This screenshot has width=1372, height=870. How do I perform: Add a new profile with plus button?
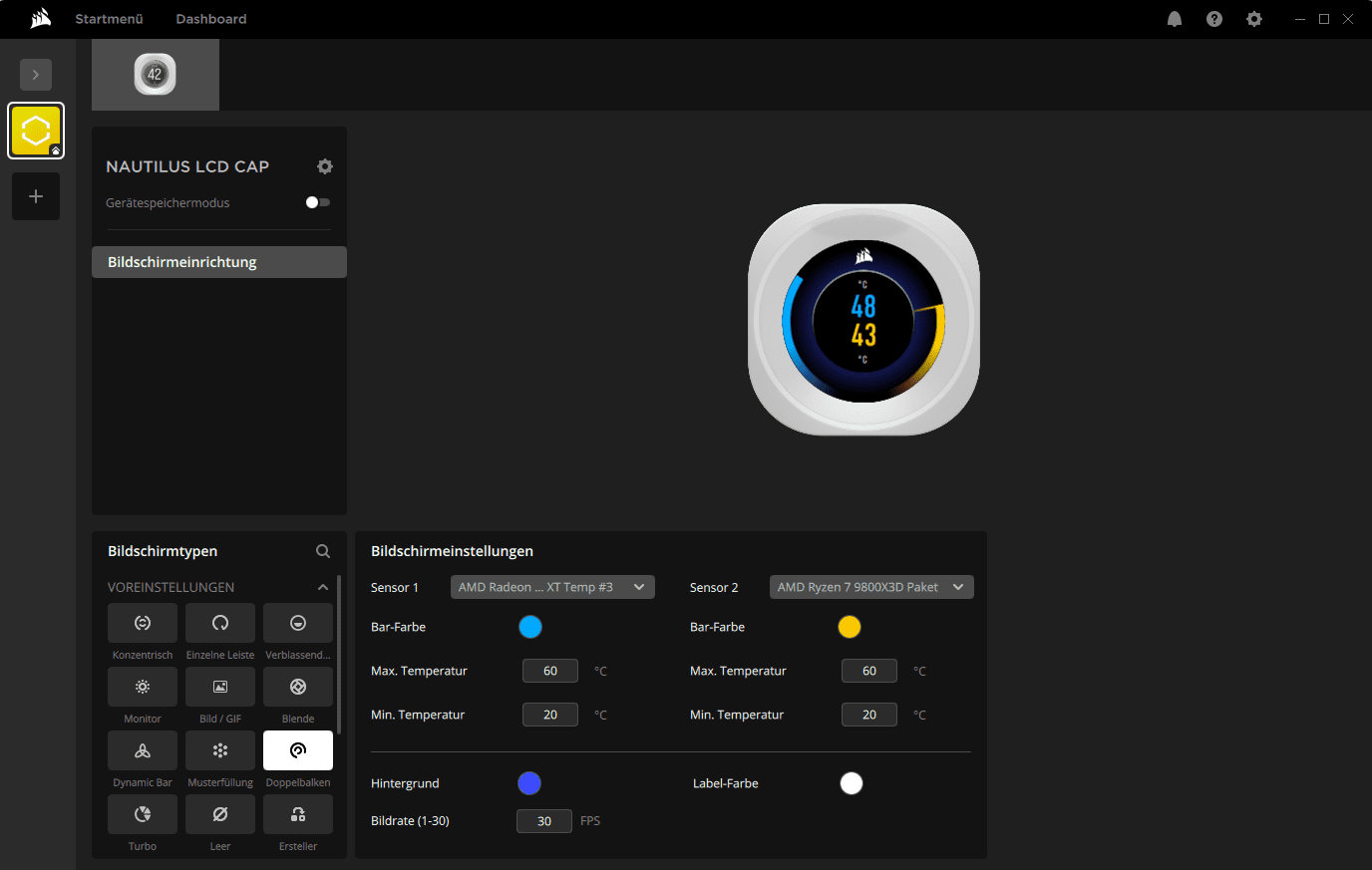pos(36,196)
